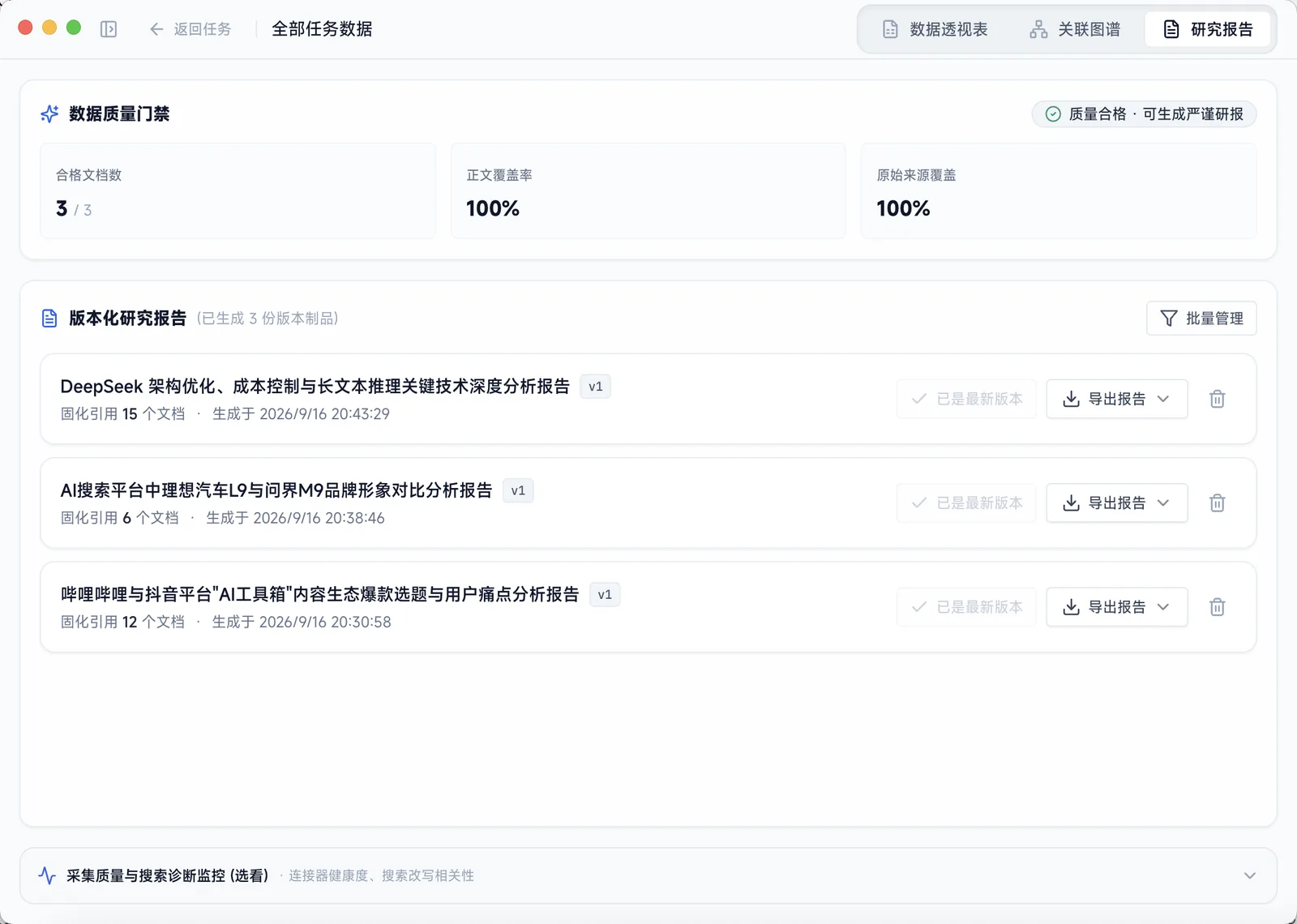Open 批量管理 filter button
Screen dimensions: 1297x924
pos(1201,319)
